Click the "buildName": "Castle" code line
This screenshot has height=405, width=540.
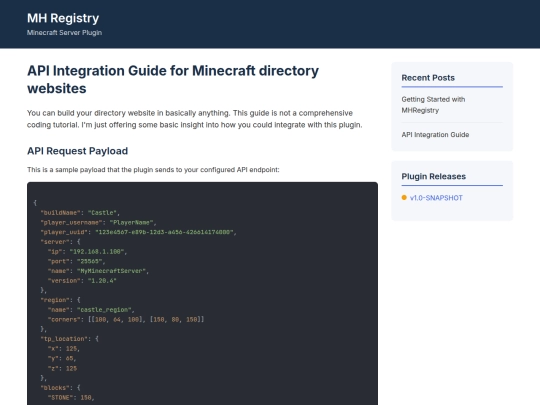click(x=80, y=213)
